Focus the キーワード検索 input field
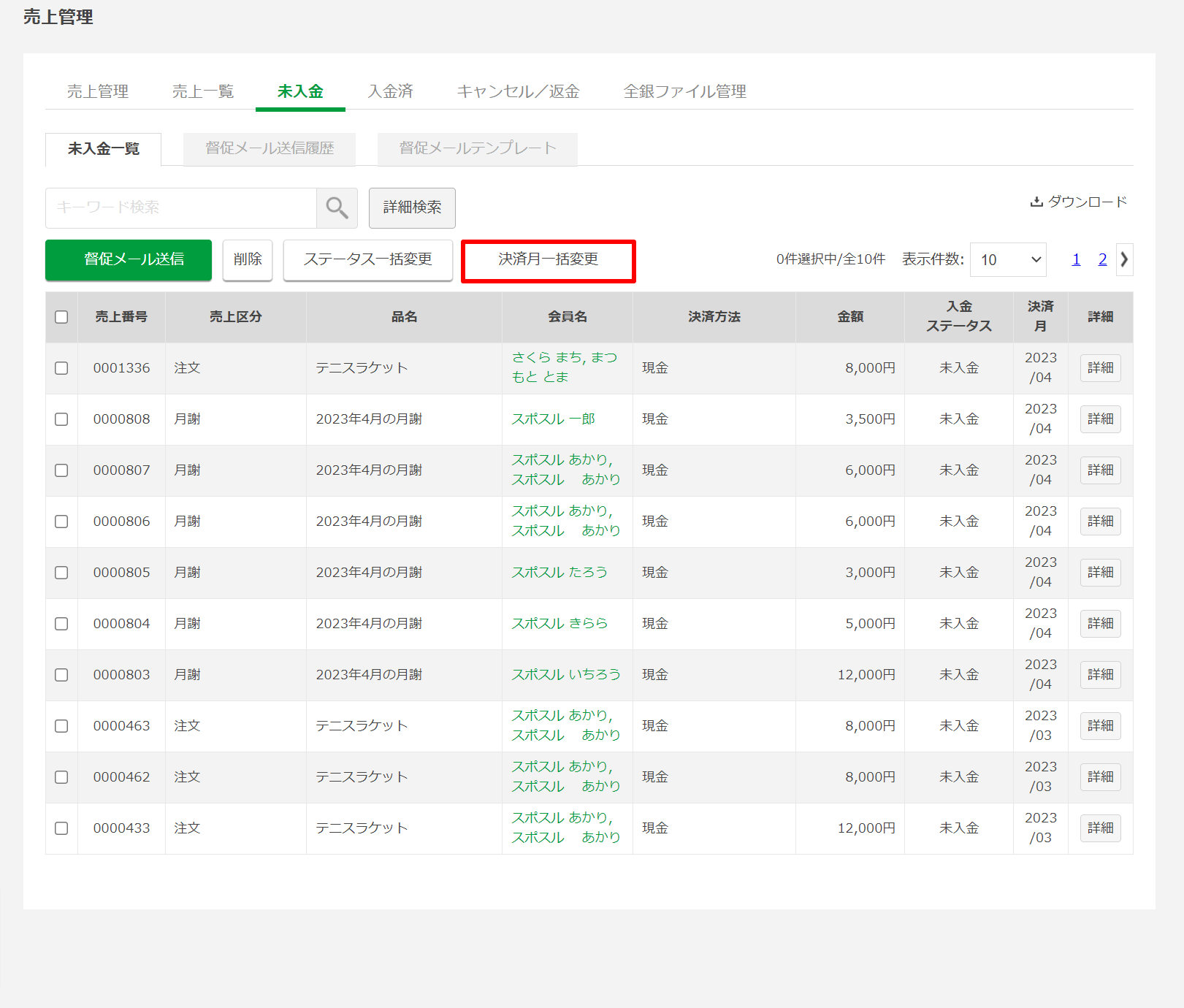 tap(181, 208)
